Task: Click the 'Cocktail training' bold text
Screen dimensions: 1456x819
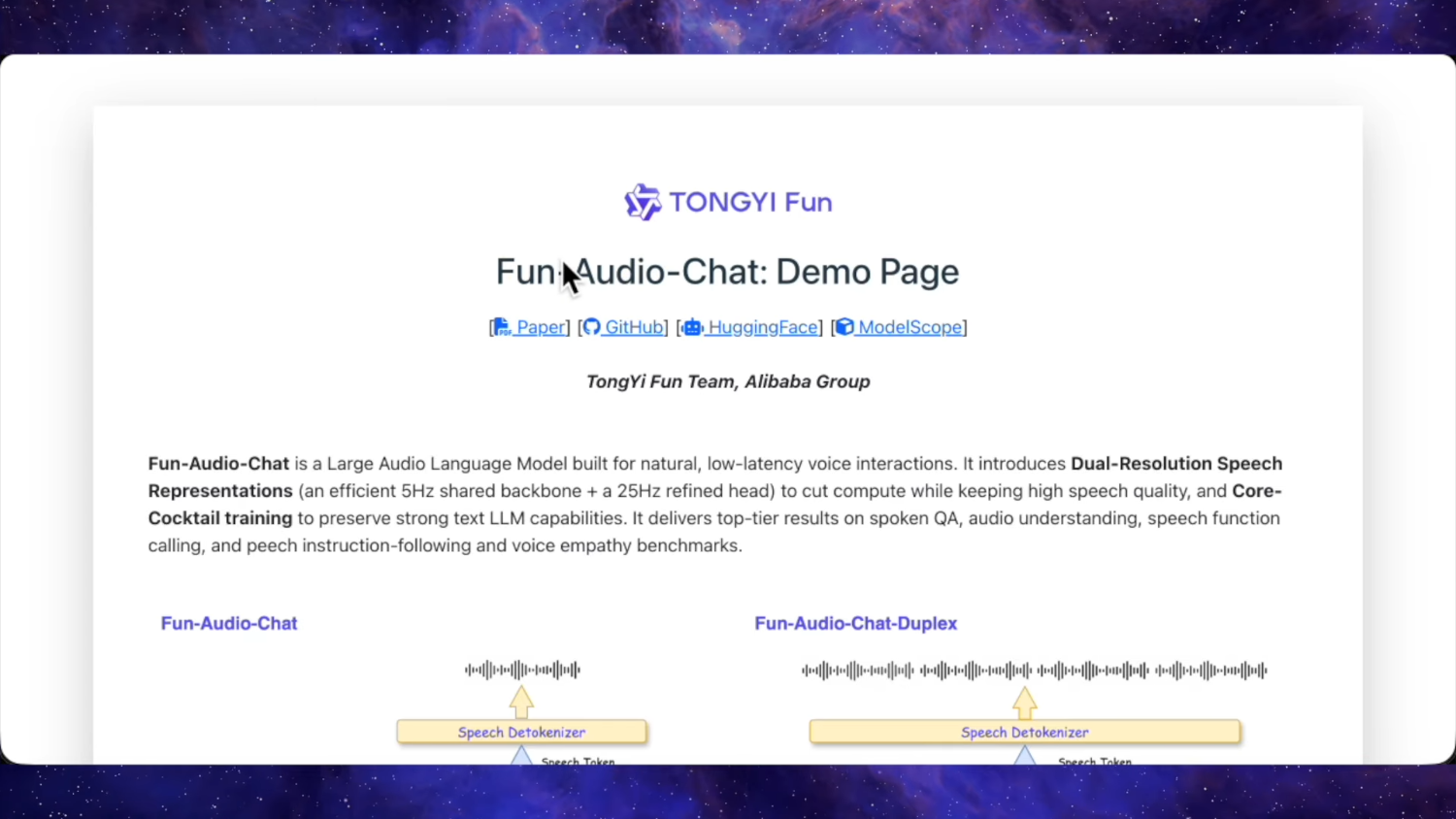Action: (x=220, y=518)
